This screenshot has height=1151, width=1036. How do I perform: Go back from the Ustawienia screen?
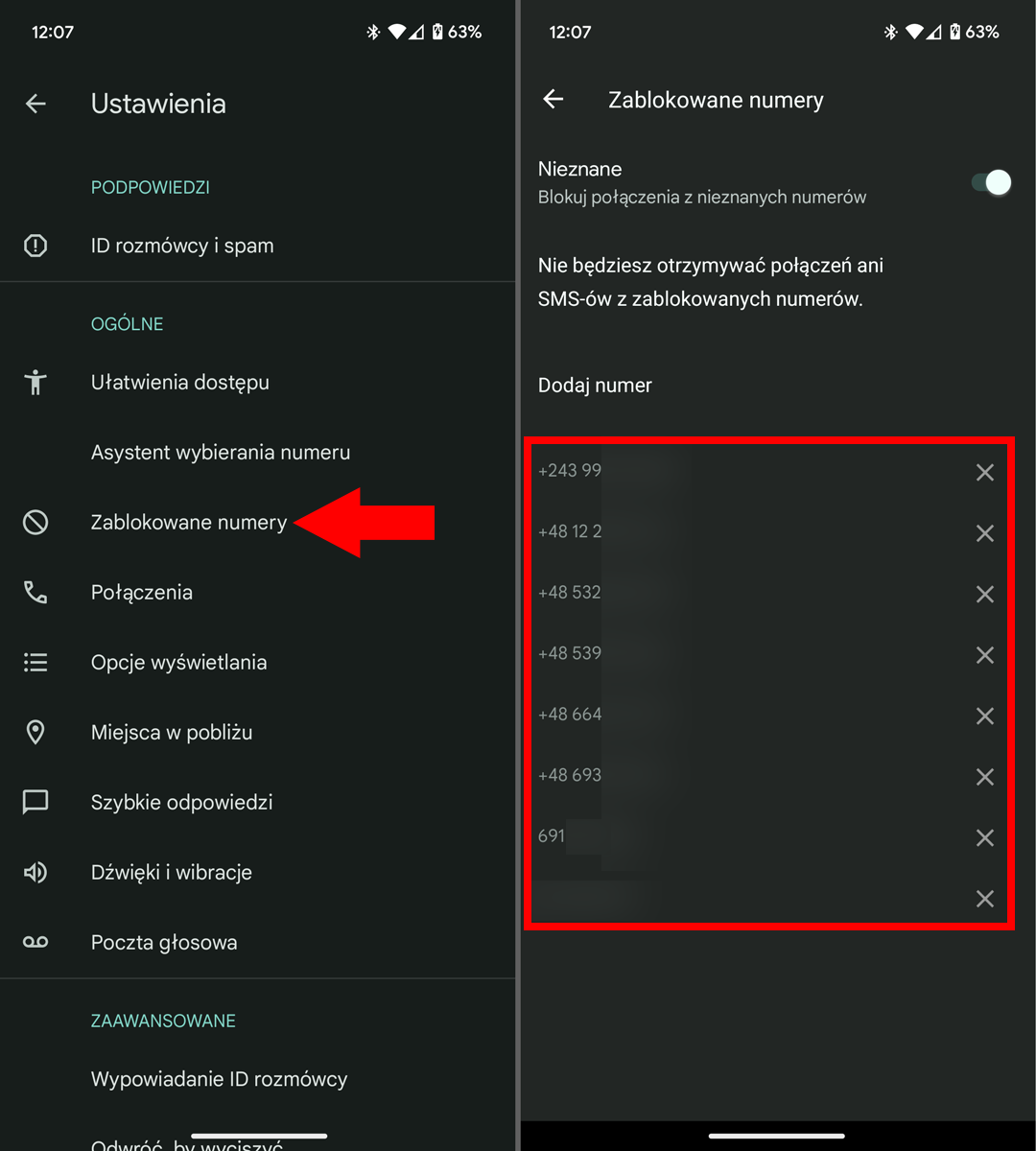pos(36,104)
